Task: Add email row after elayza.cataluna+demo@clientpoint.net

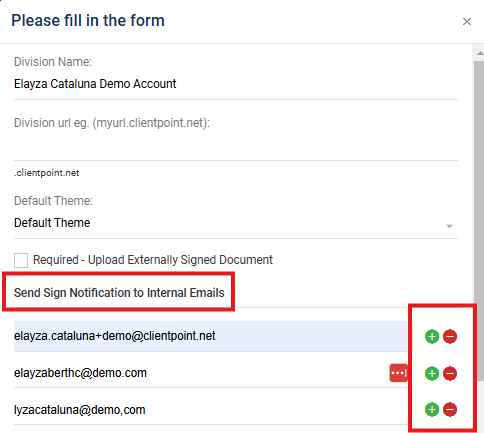Action: 432,336
